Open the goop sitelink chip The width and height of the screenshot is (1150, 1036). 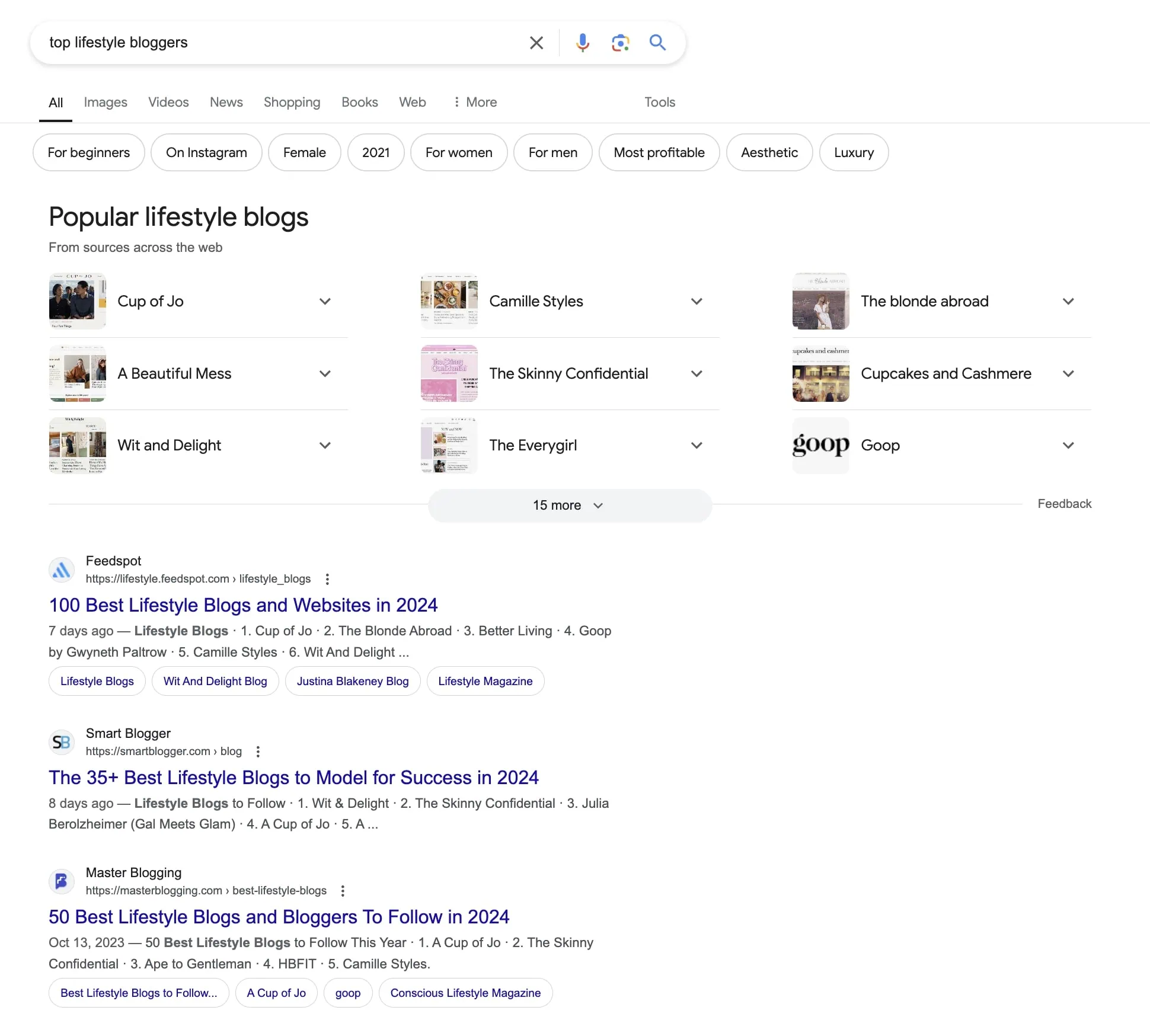(x=348, y=993)
